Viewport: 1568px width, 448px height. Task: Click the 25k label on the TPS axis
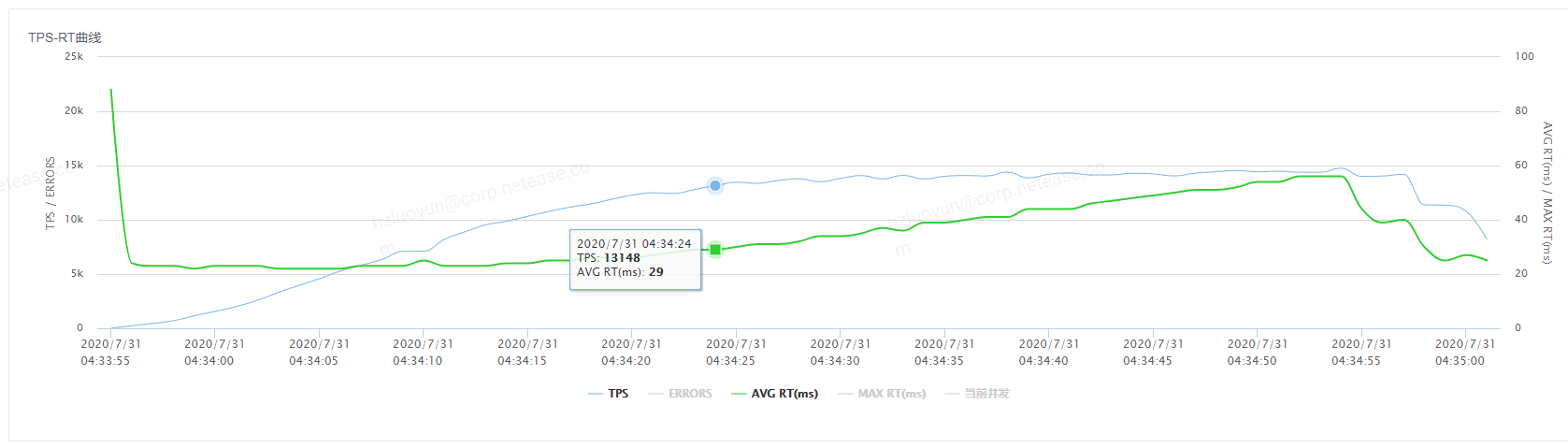click(74, 56)
